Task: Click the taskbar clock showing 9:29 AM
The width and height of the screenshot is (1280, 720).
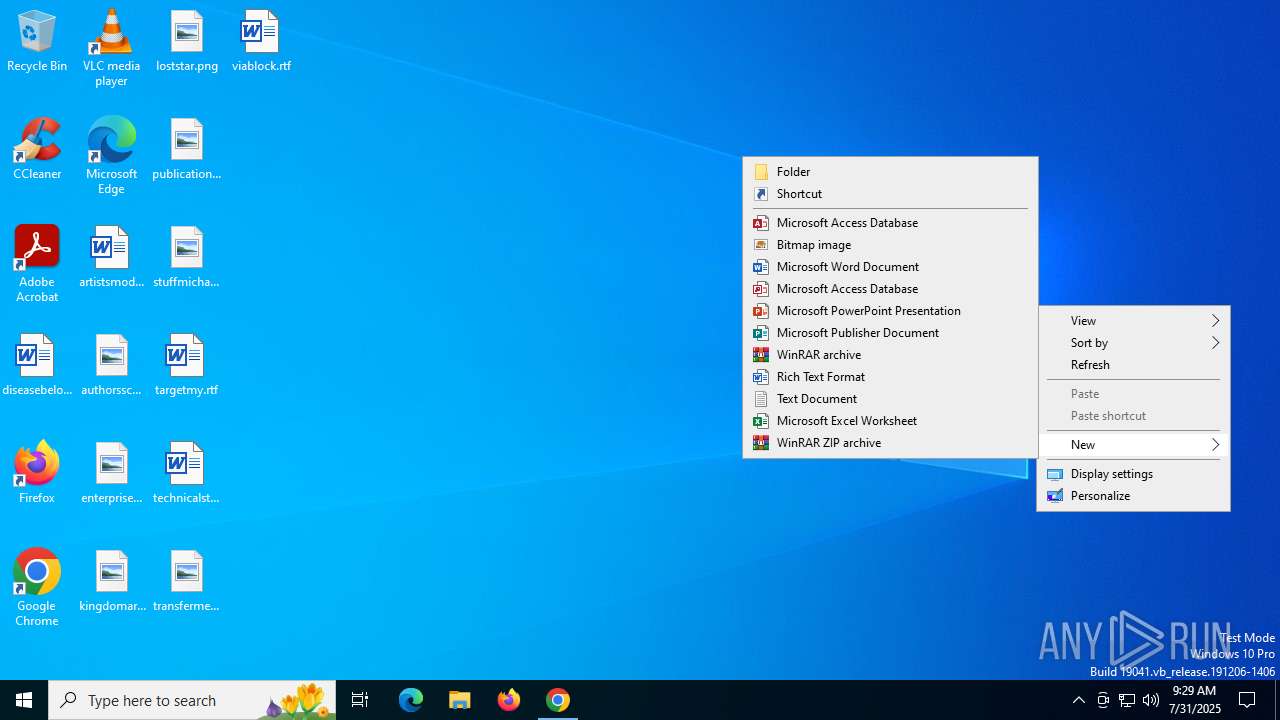Action: pos(1195,700)
